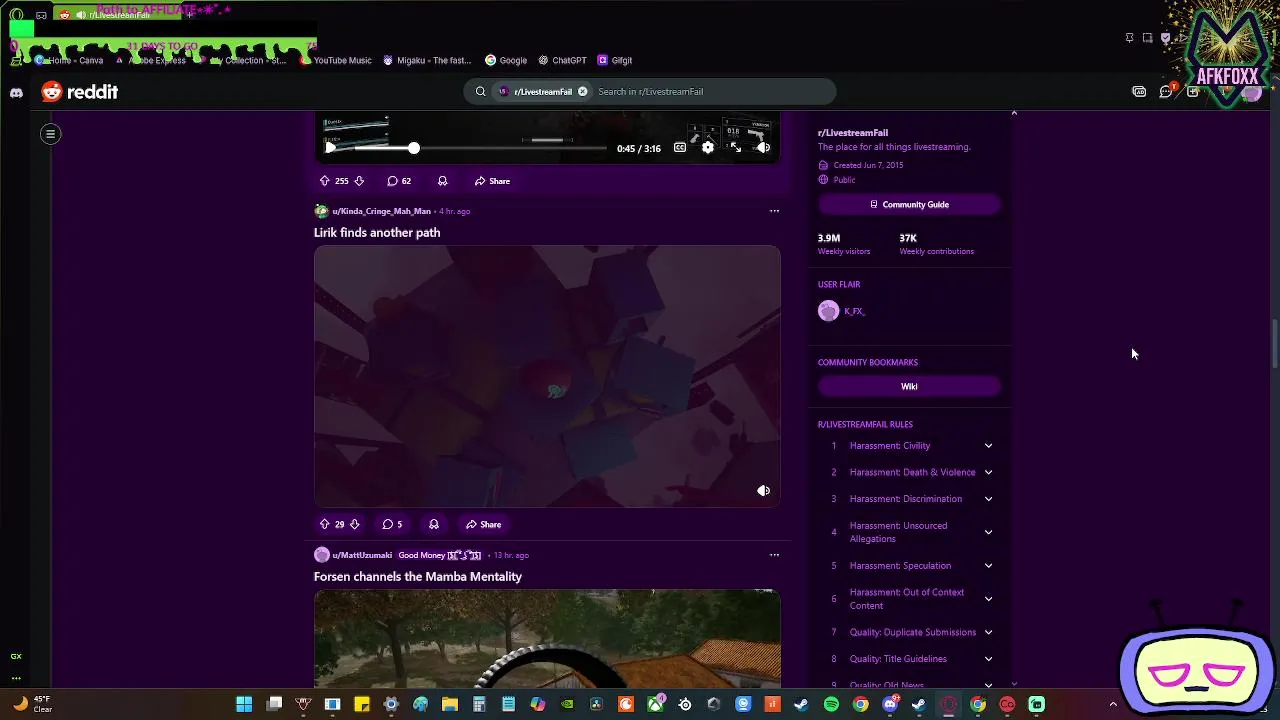Viewport: 1280px width, 720px height.
Task: Seek using the video progress slider handle
Action: coord(414,148)
